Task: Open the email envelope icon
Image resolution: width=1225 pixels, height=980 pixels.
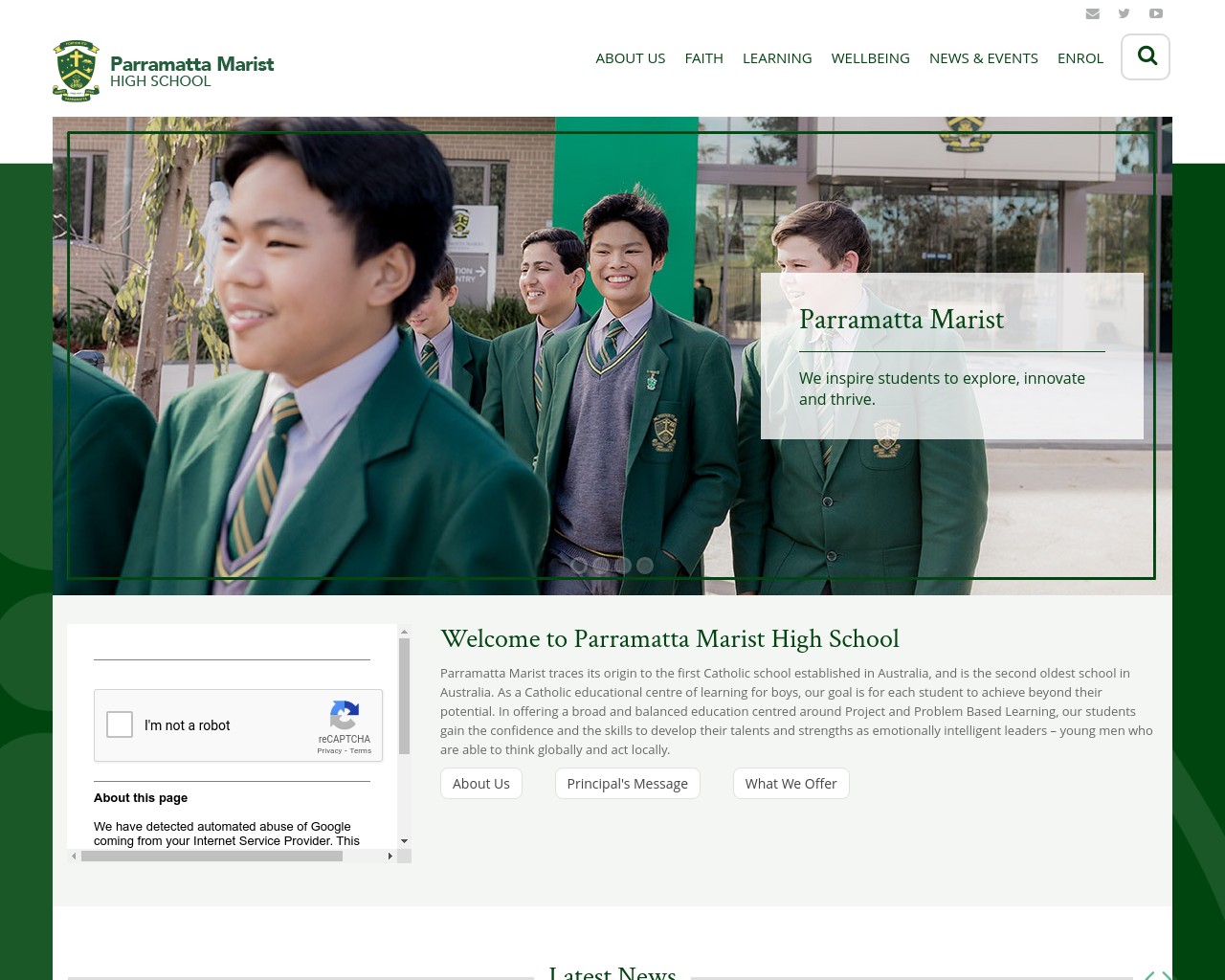Action: click(1093, 13)
